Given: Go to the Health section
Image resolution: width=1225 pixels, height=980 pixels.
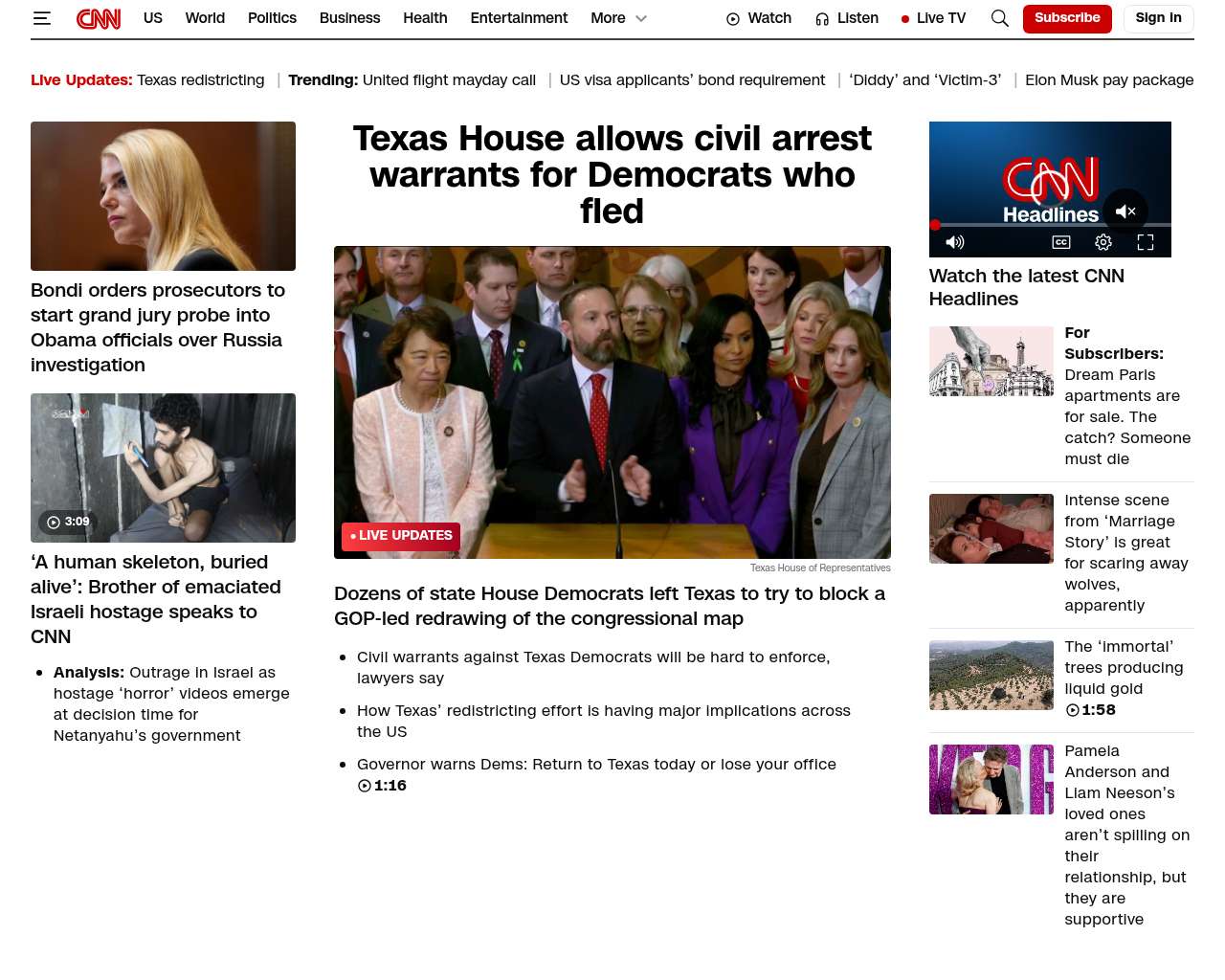Looking at the screenshot, I should (x=425, y=18).
